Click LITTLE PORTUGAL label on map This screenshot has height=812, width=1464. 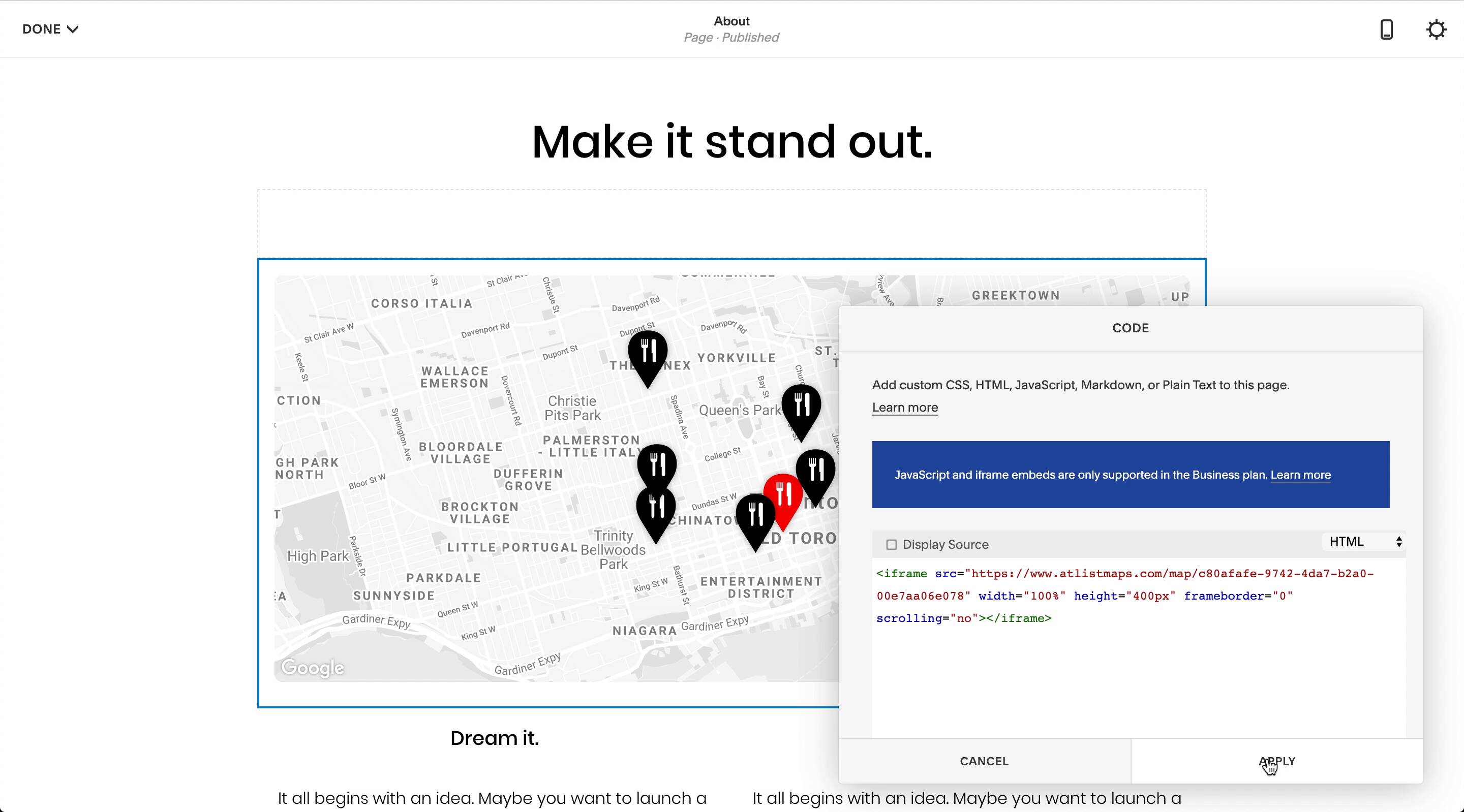[512, 548]
